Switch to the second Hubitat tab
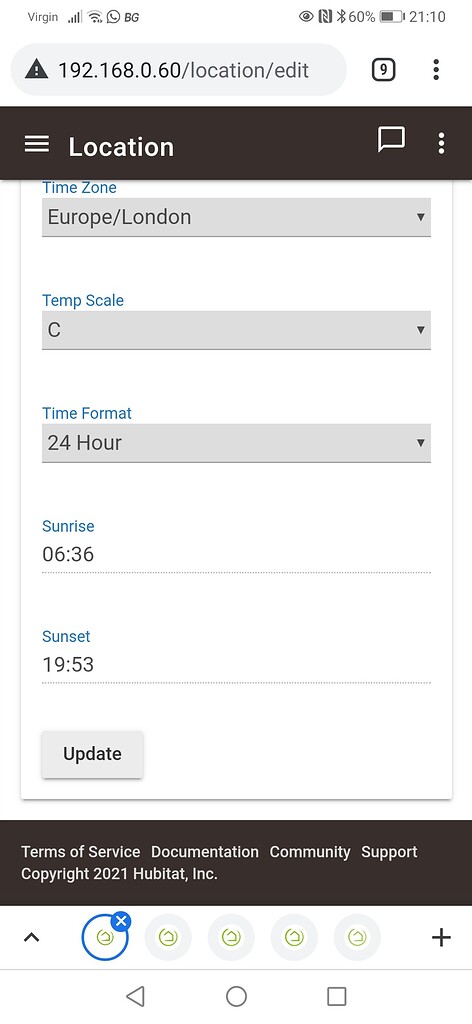The width and height of the screenshot is (472, 1024). tap(168, 938)
